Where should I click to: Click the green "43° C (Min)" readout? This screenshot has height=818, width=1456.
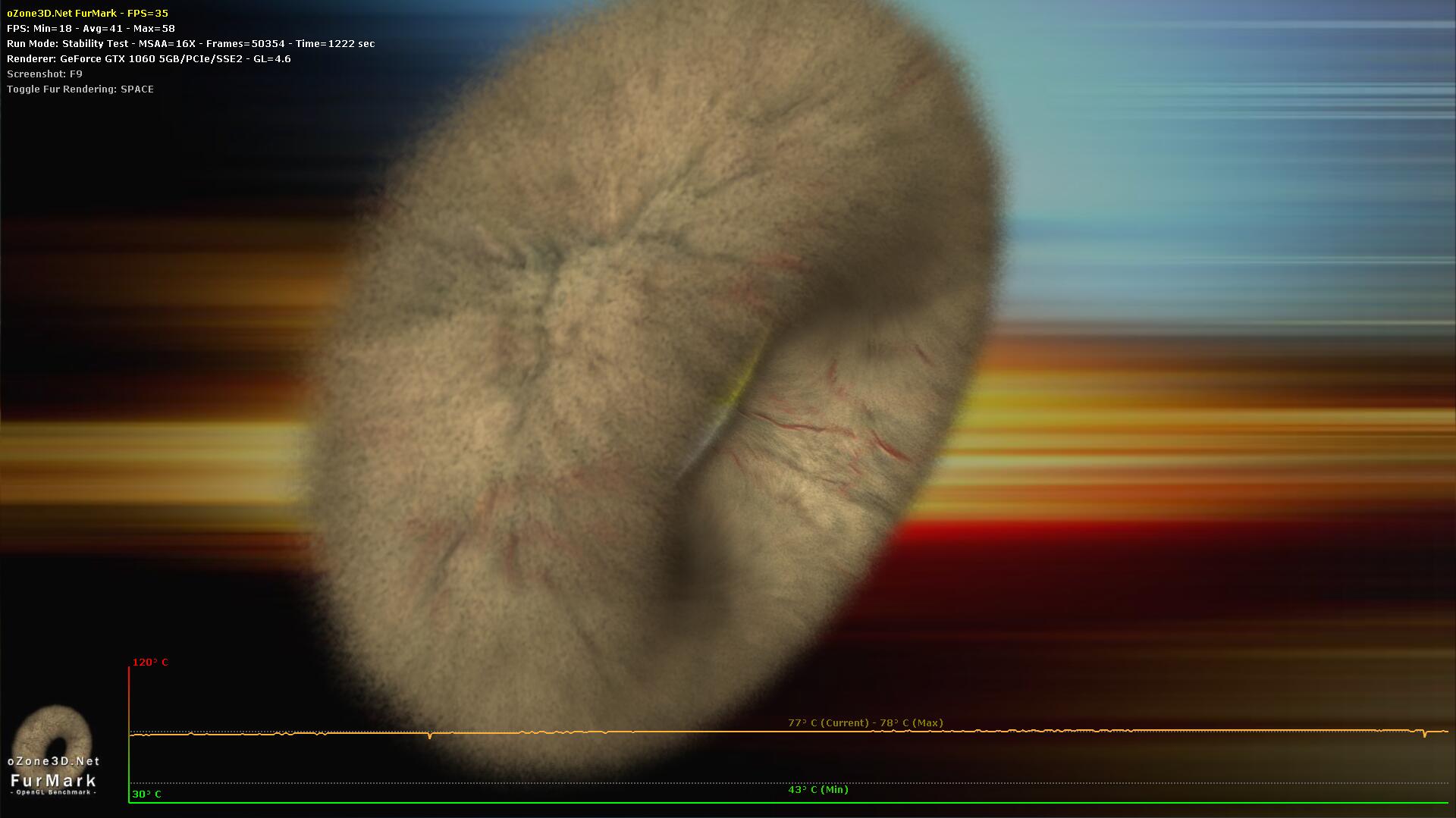(x=817, y=789)
